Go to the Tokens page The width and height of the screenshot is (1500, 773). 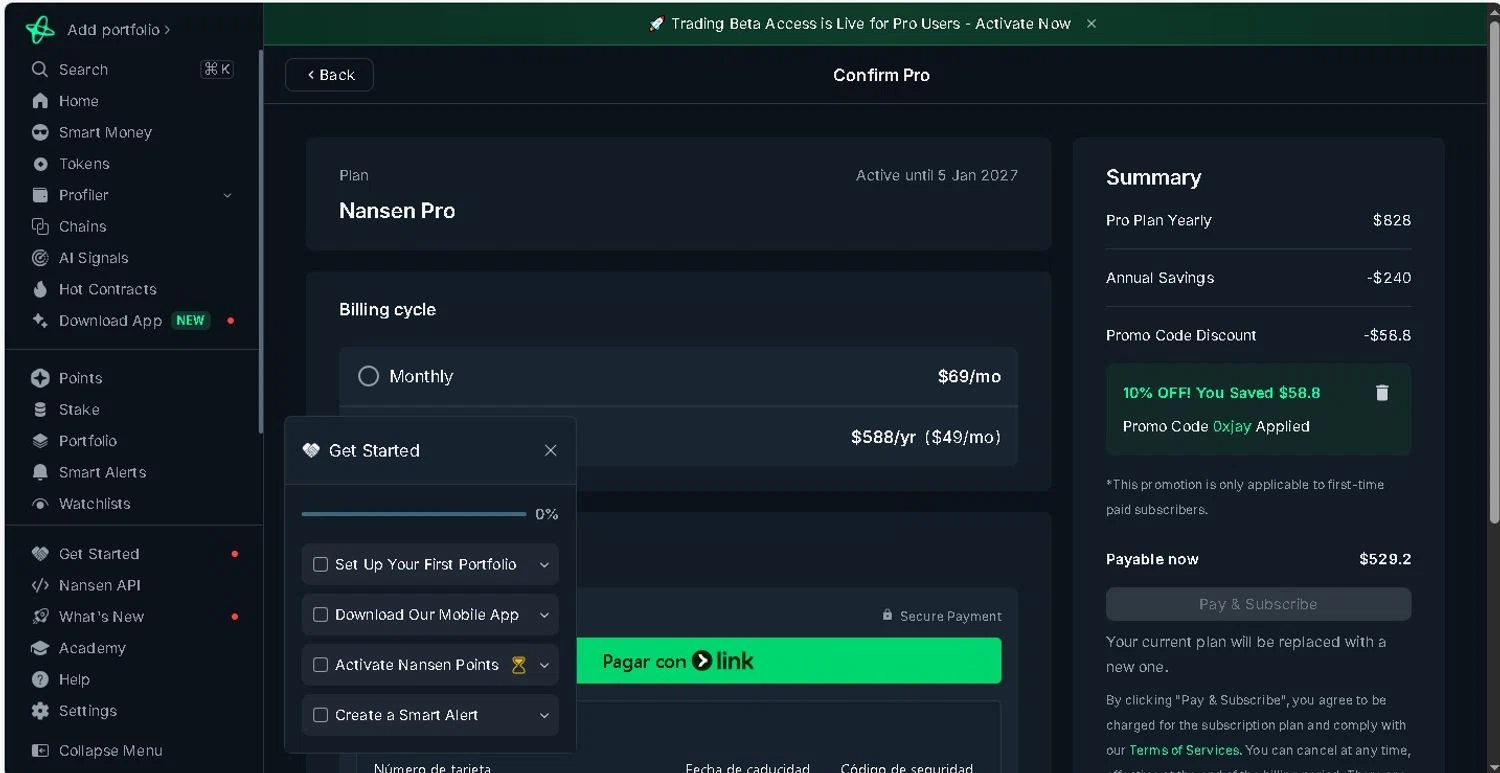coord(84,164)
